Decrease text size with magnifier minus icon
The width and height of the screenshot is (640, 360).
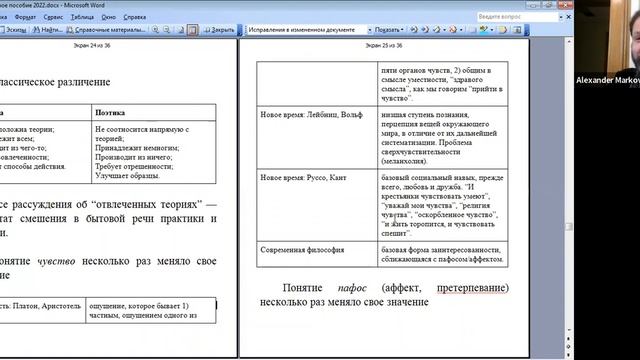tap(167, 30)
